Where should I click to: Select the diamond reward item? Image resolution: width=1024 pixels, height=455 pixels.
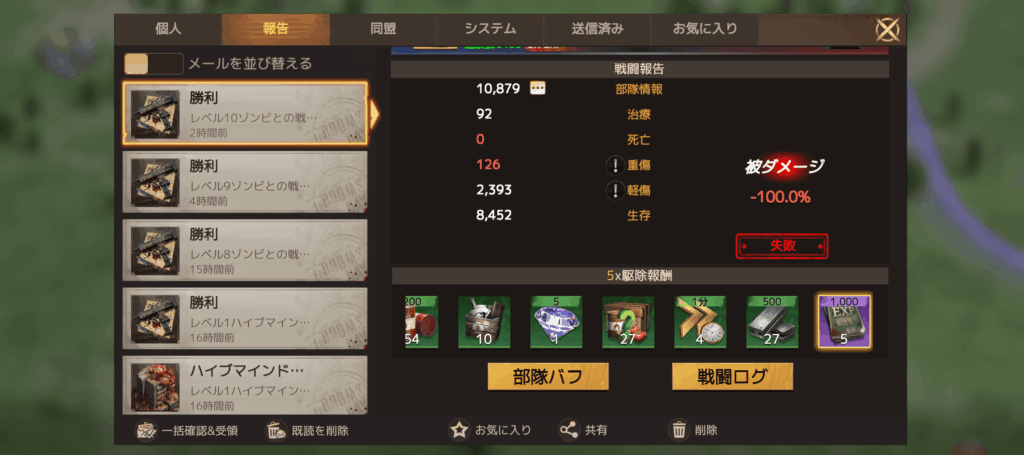(x=556, y=322)
